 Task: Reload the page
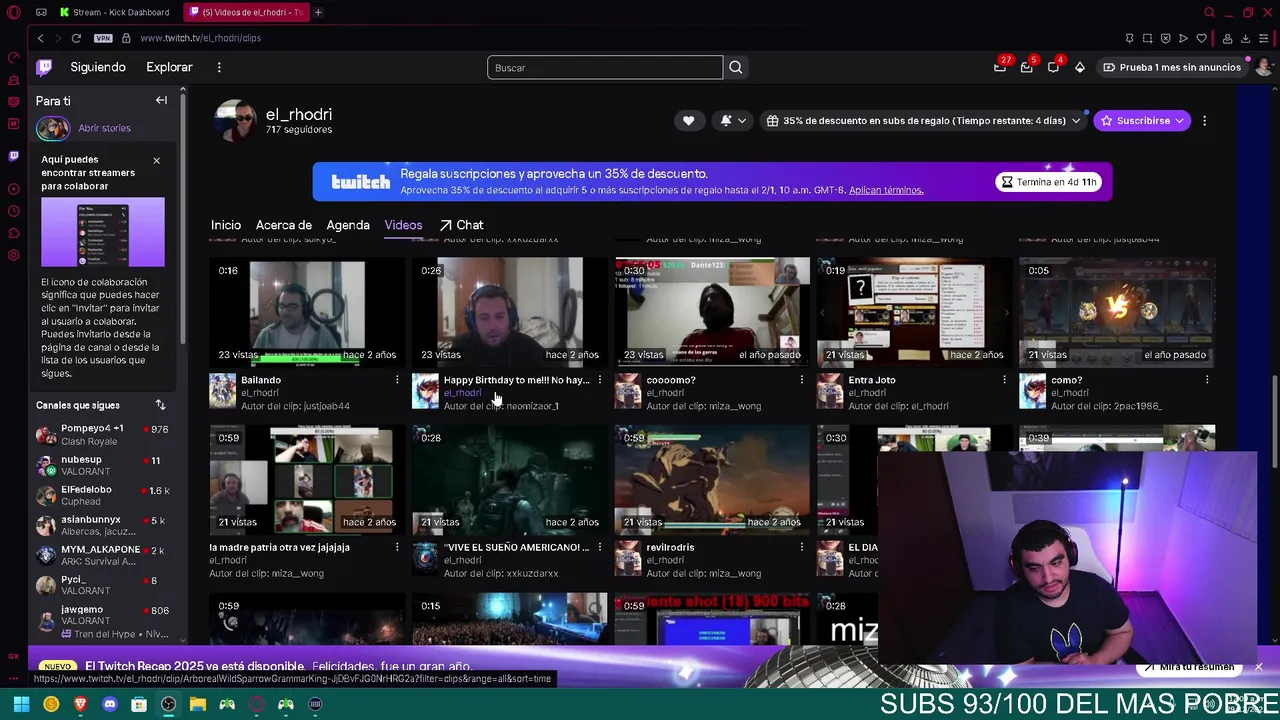pyautogui.click(x=76, y=38)
